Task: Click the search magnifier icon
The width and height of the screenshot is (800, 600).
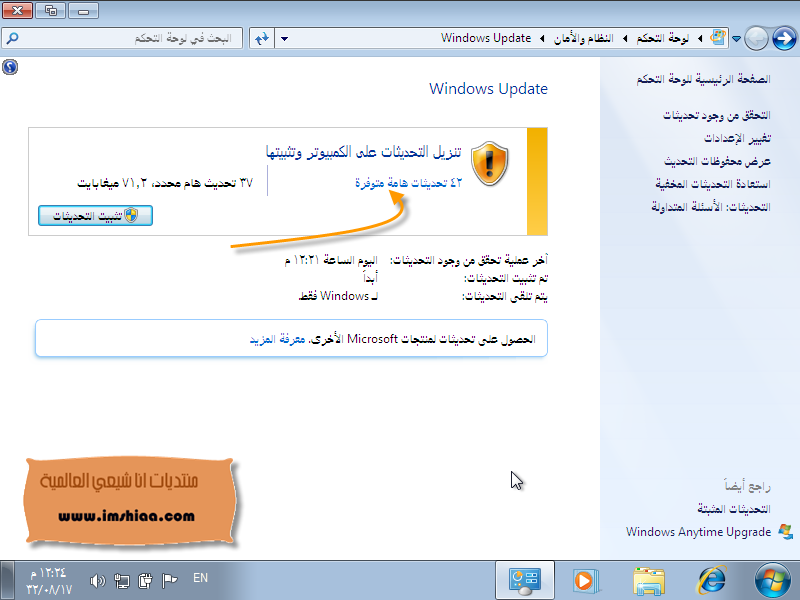Action: pyautogui.click(x=12, y=38)
